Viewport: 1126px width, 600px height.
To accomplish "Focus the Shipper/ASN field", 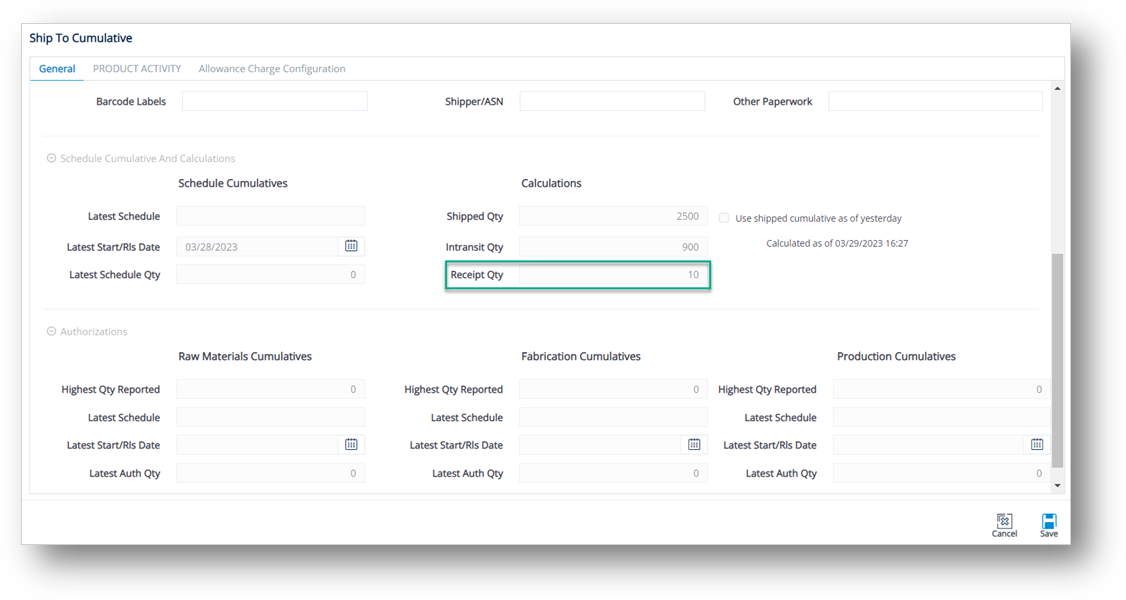I will click(612, 101).
